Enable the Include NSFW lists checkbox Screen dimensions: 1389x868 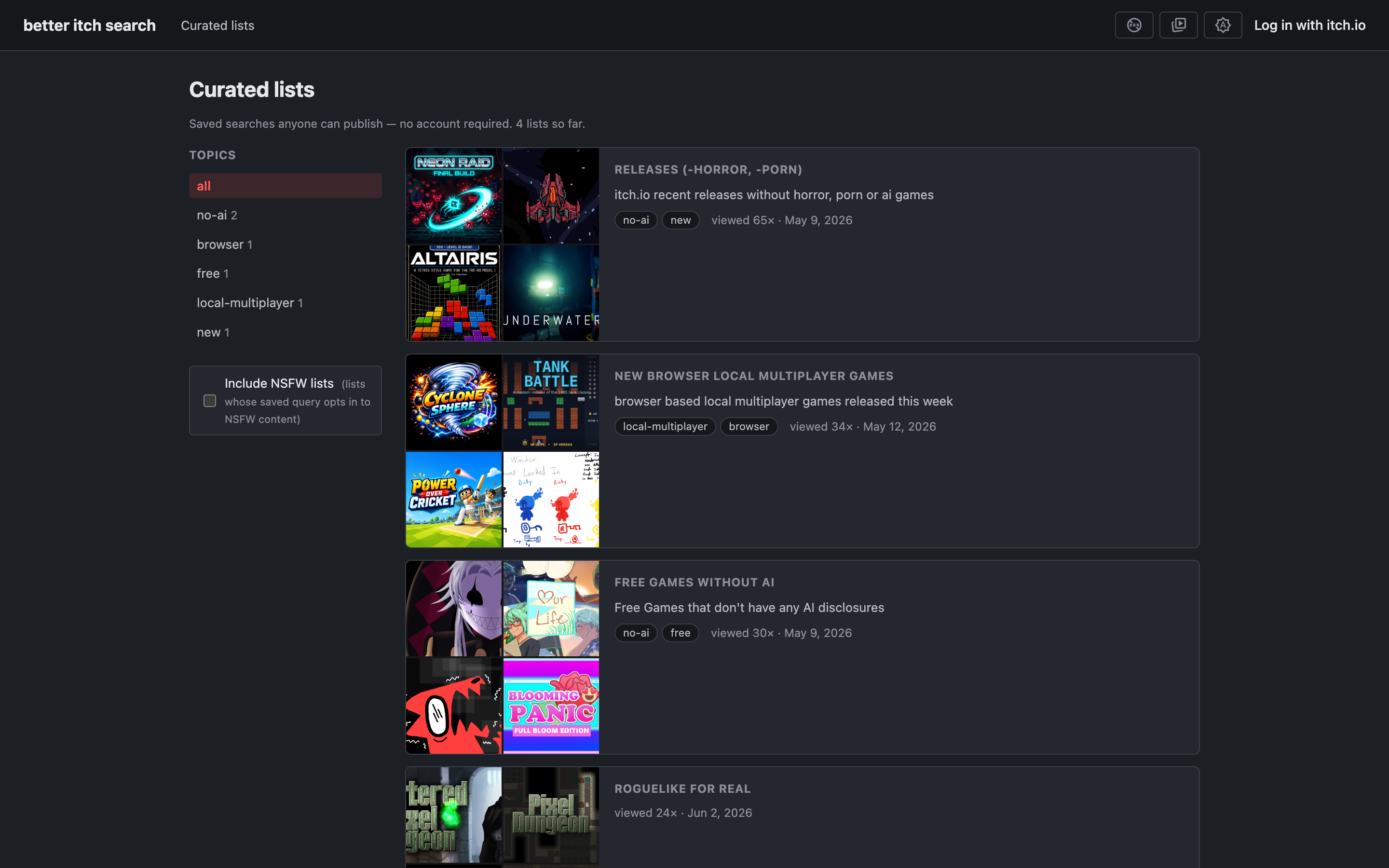(209, 401)
